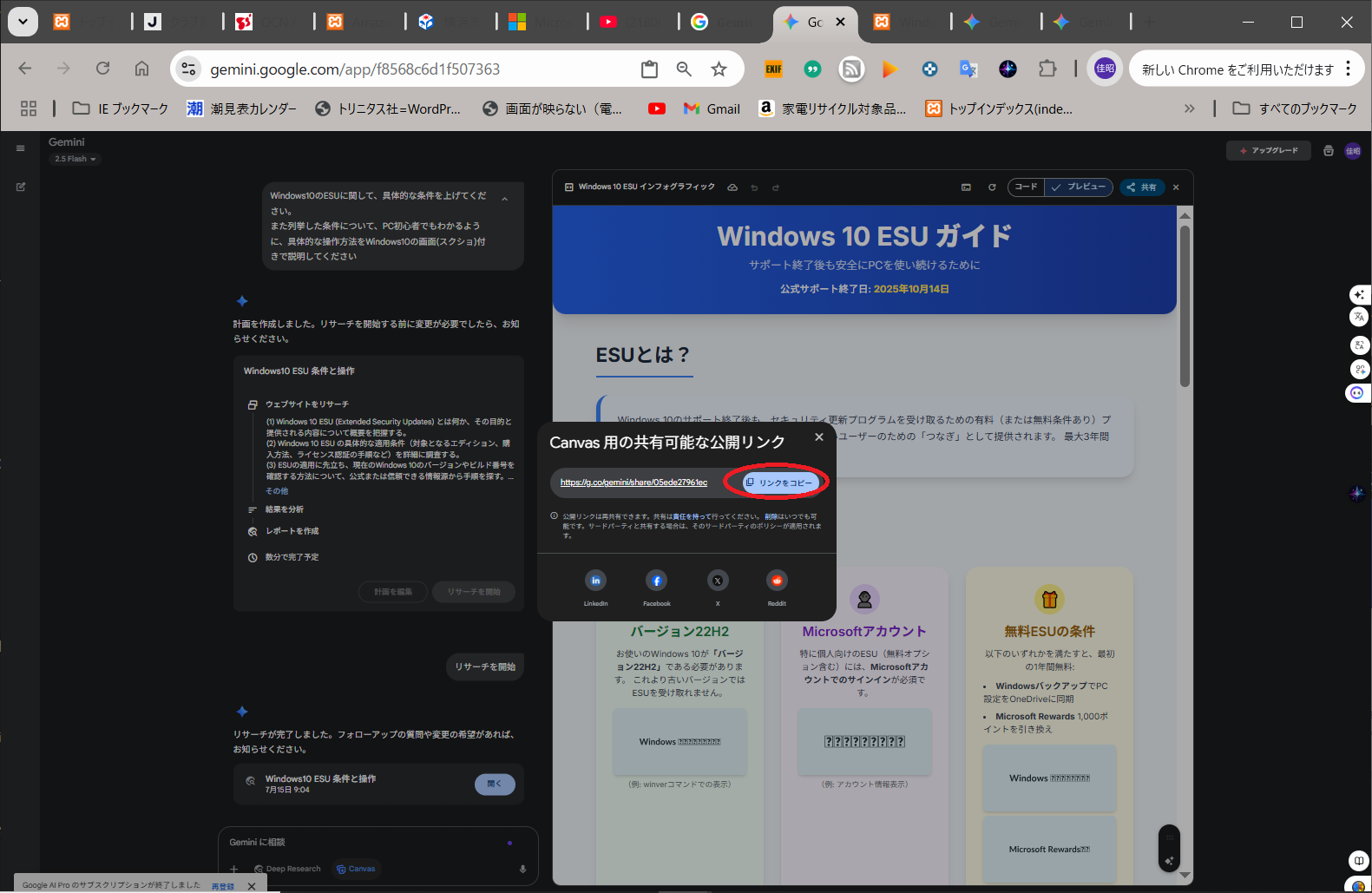Viewport: 1372px width, 893px height.
Task: Open the RSS feed extension
Action: [851, 69]
